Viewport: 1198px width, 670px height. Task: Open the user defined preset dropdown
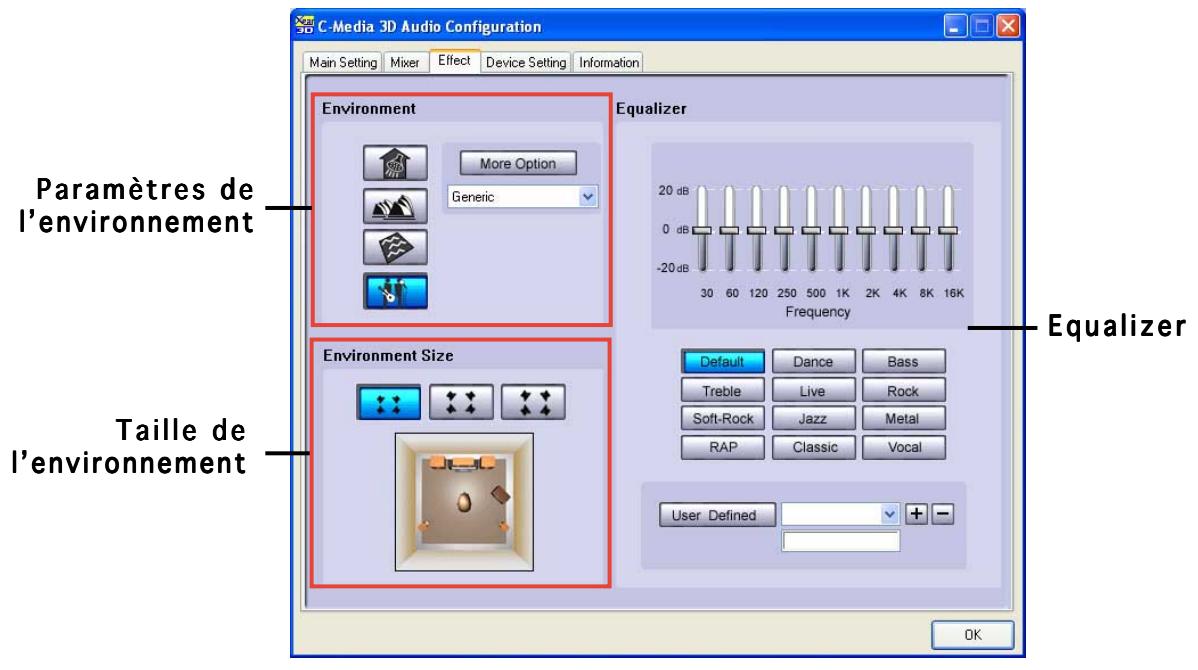[889, 514]
